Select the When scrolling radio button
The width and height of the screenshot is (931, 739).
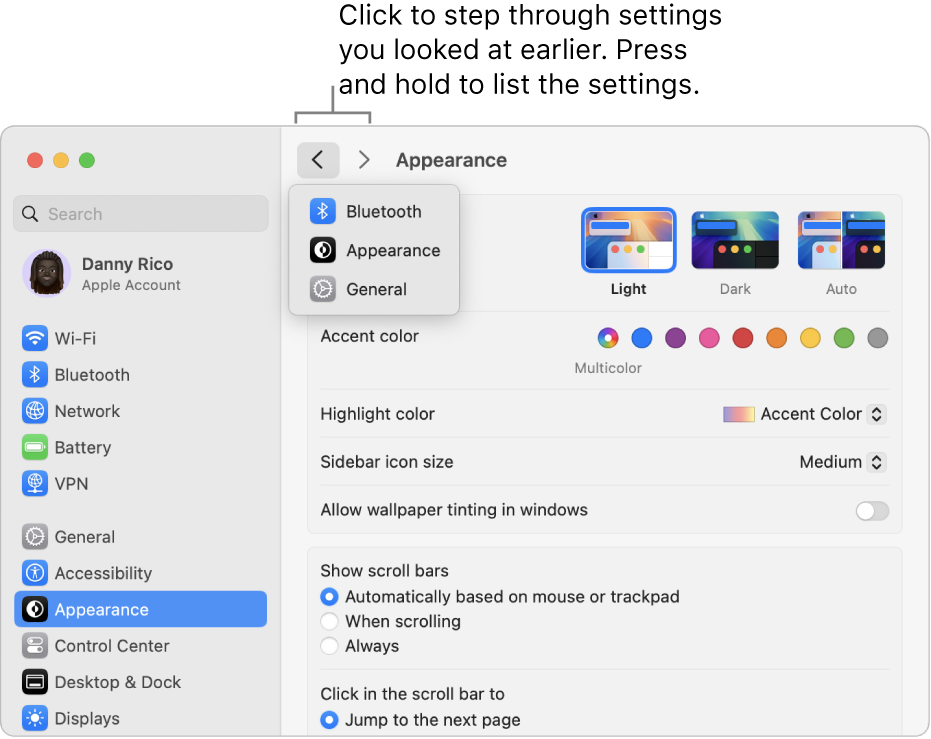pos(330,621)
